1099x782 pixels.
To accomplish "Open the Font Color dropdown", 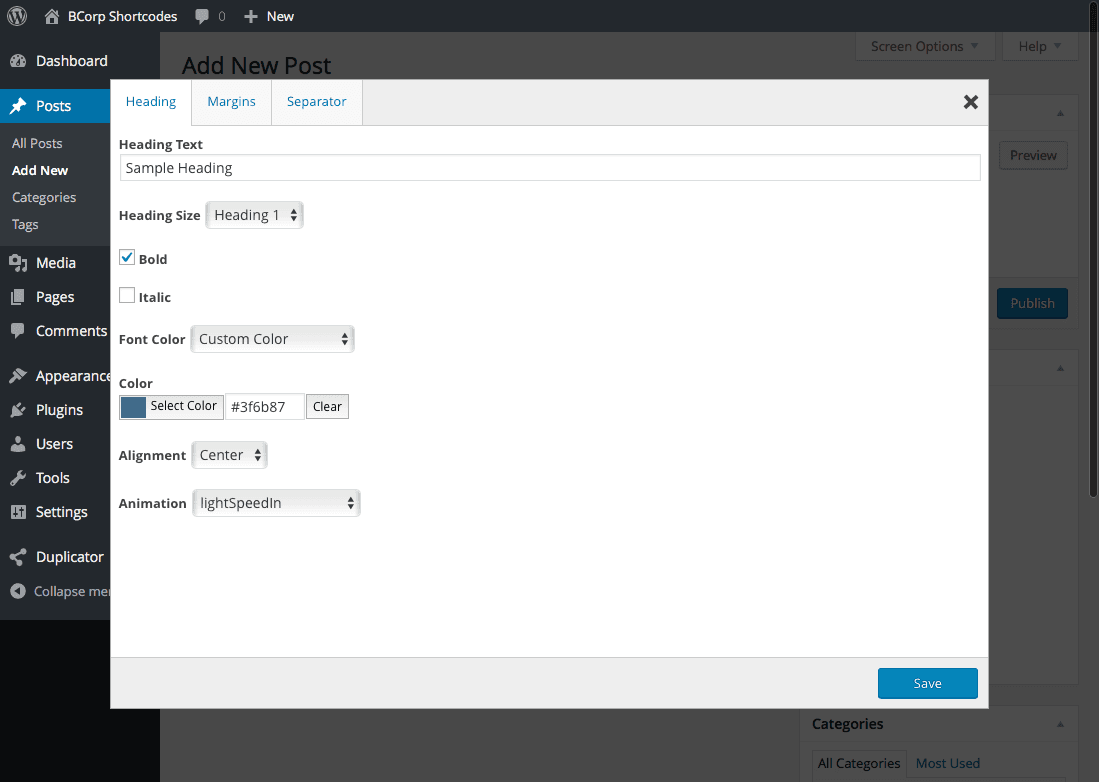I will [272, 339].
